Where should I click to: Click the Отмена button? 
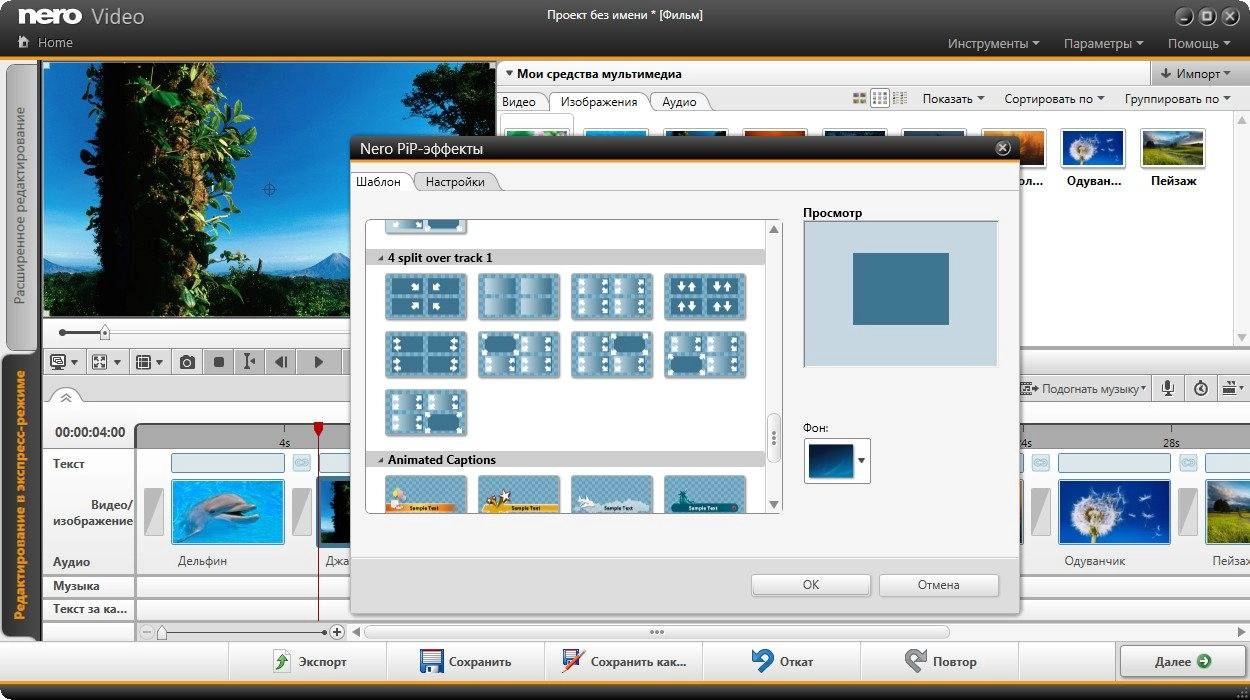coord(938,585)
